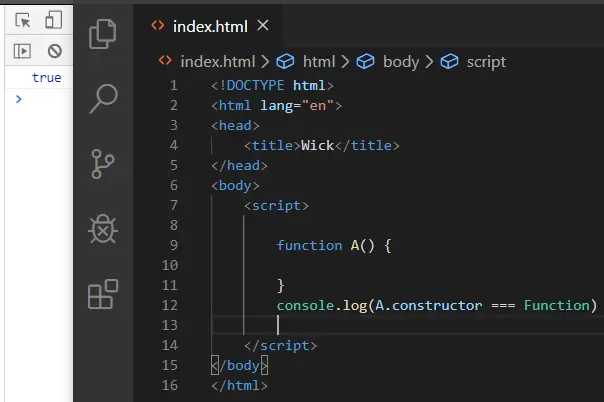Image resolution: width=604 pixels, height=402 pixels.
Task: Click the 'function' keyword on line 9
Action: coord(309,245)
